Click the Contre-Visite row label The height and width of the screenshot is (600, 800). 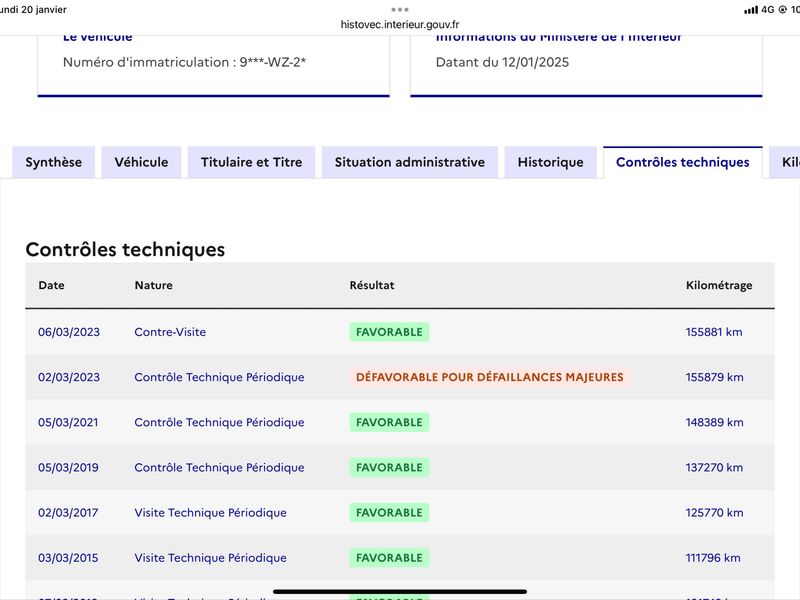click(170, 332)
